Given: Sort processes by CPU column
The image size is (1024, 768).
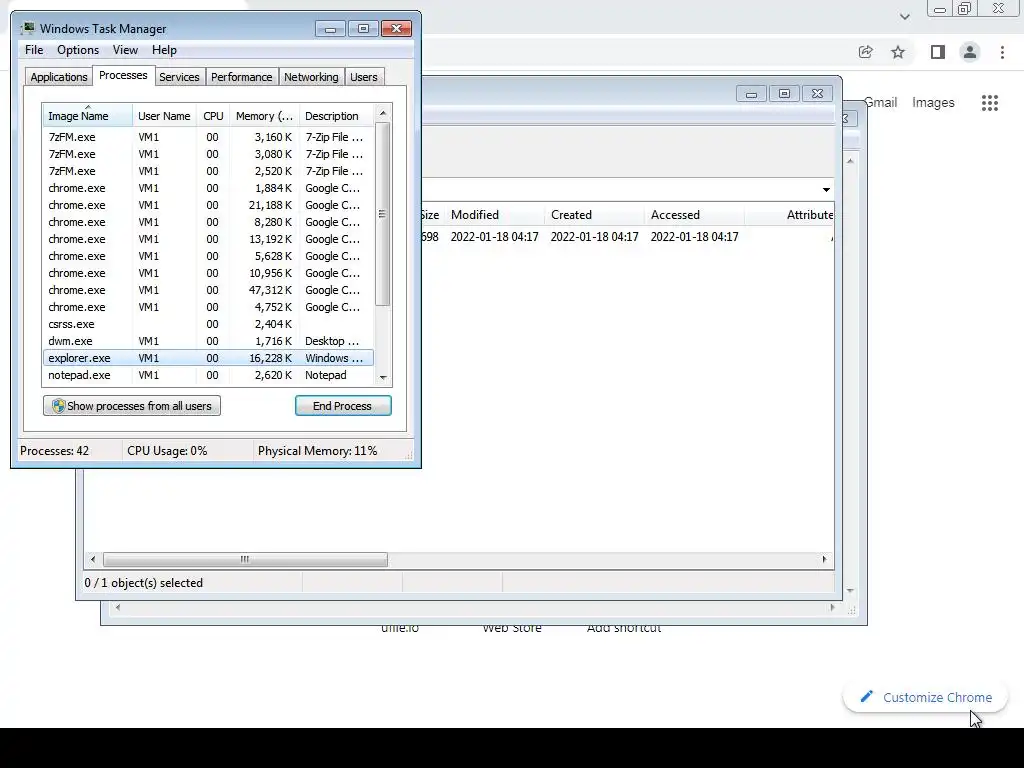Looking at the screenshot, I should (x=213, y=116).
